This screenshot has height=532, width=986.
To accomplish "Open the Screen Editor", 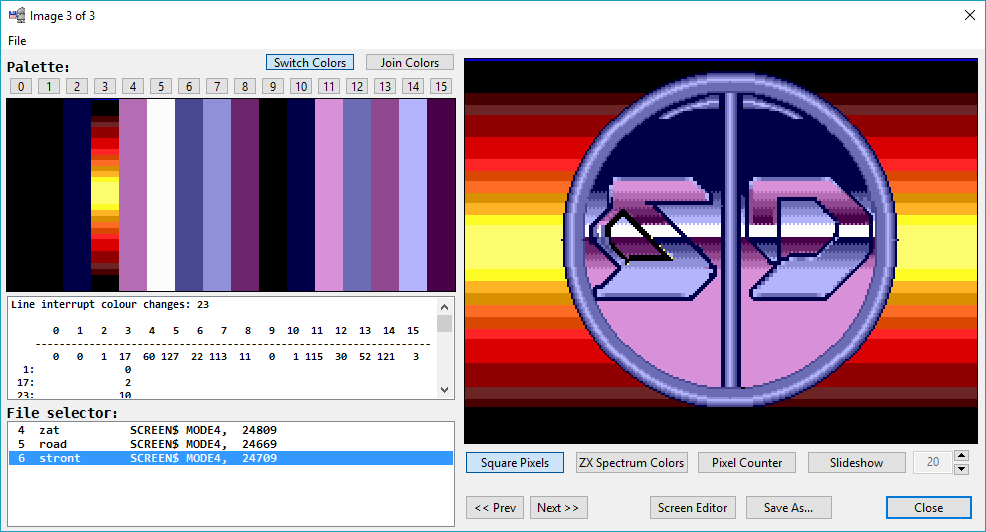I will coord(692,507).
